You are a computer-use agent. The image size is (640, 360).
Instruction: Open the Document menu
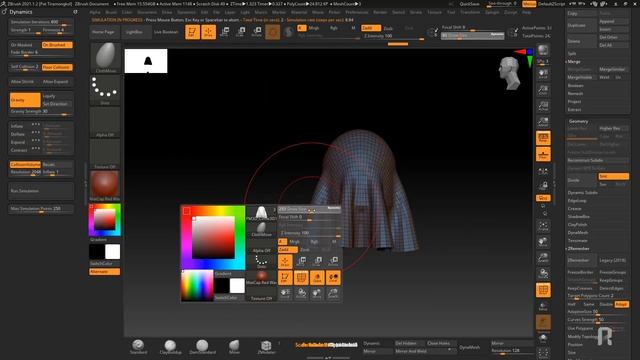(x=147, y=12)
